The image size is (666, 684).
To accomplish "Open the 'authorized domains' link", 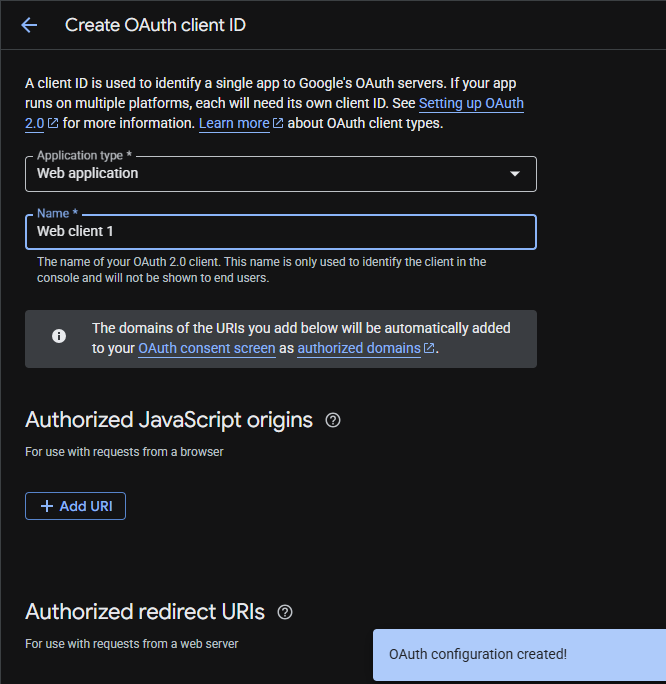I will 359,348.
